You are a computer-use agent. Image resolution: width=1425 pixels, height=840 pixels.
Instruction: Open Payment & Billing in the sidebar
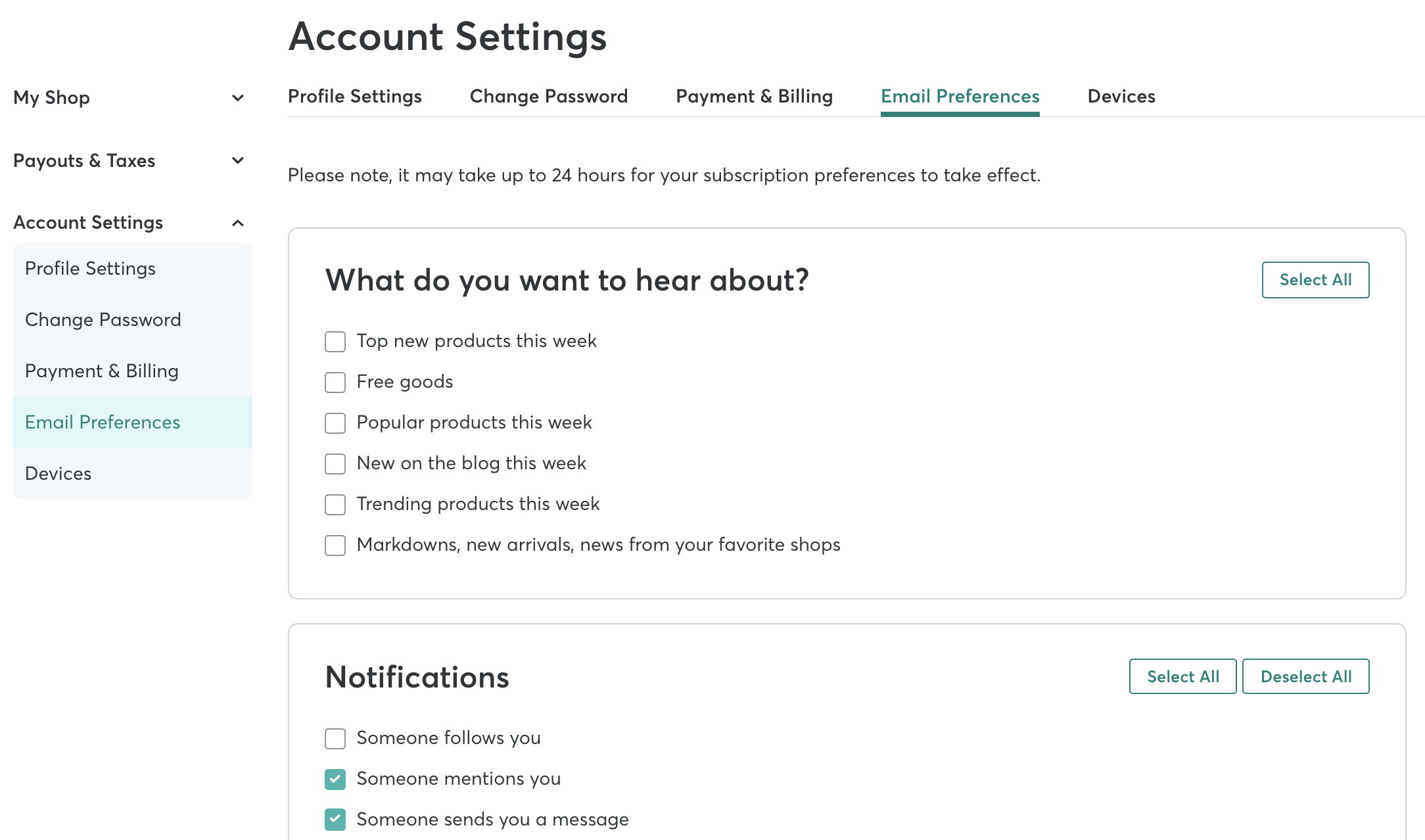[133, 371]
